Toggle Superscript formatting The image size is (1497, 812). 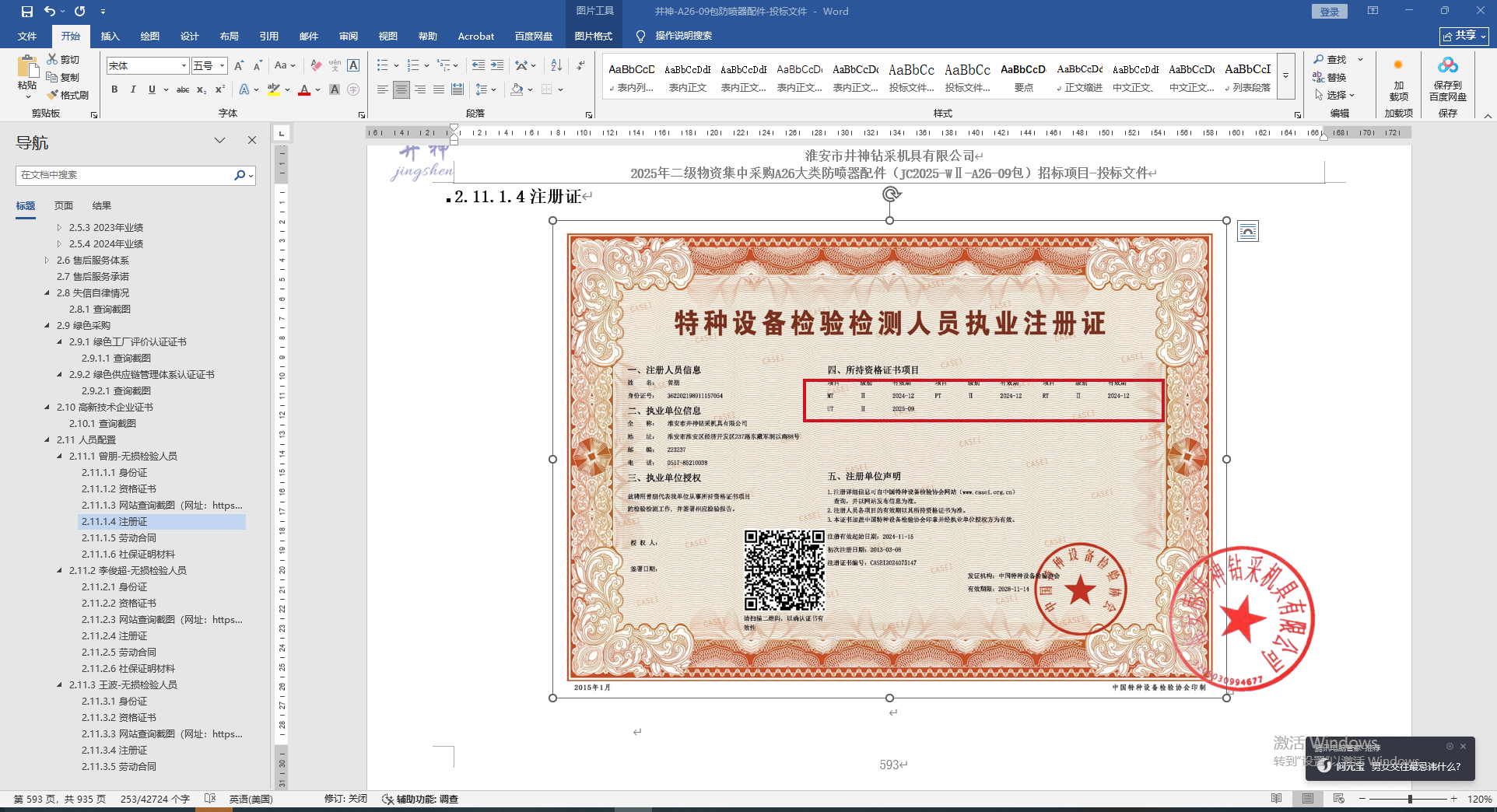point(220,89)
